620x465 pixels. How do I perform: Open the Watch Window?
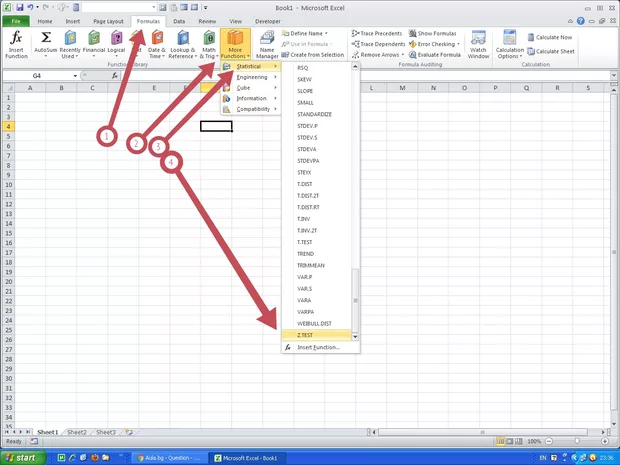pyautogui.click(x=478, y=44)
